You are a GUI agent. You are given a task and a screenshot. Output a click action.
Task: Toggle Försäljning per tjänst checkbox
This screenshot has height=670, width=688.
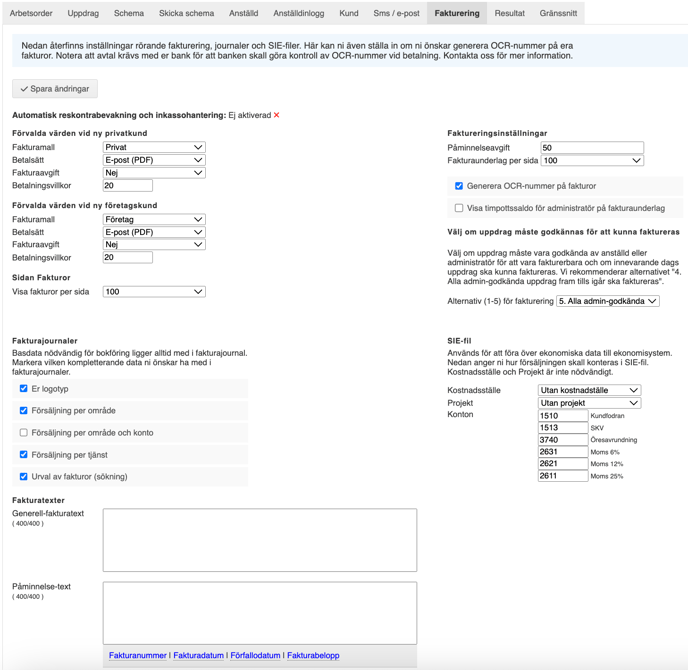point(24,455)
